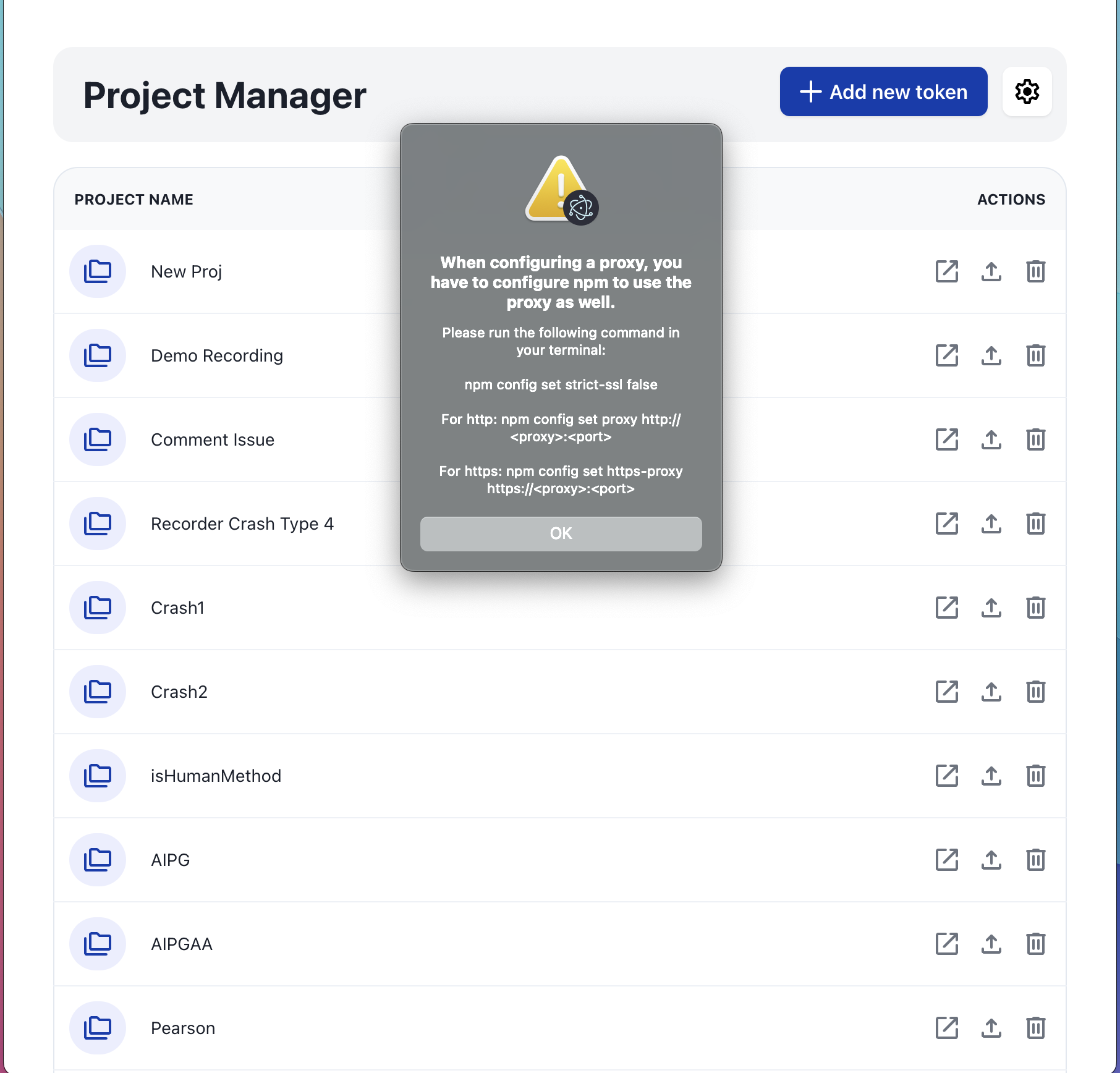The height and width of the screenshot is (1073, 1120).
Task: Click the folder icon beside New Proj
Action: point(98,271)
